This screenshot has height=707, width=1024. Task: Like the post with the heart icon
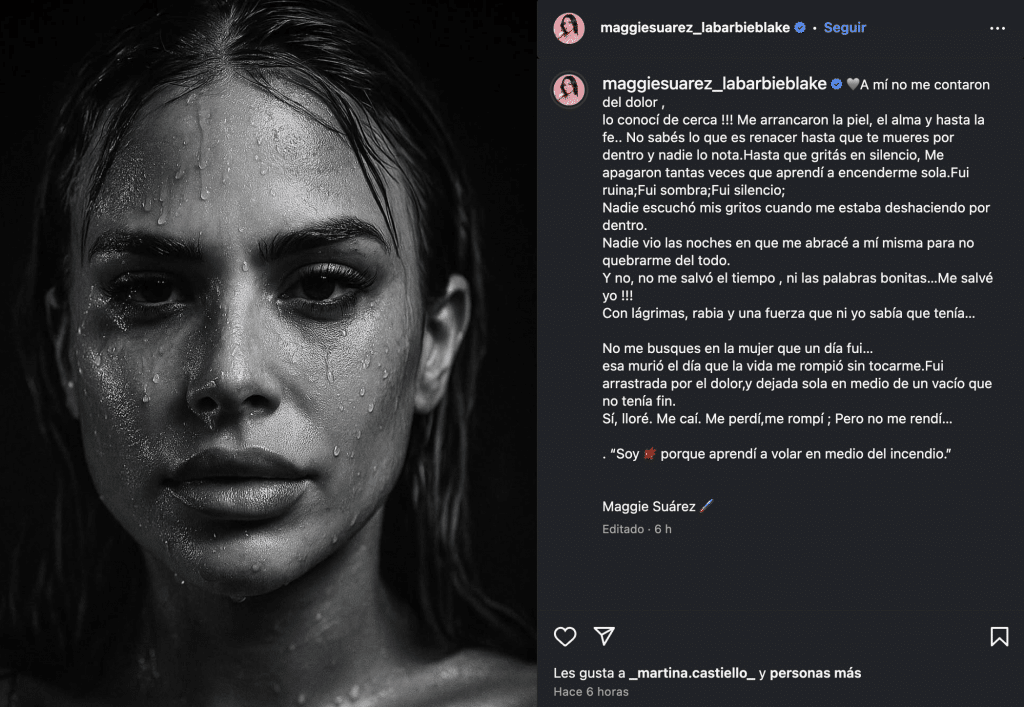[x=565, y=636]
